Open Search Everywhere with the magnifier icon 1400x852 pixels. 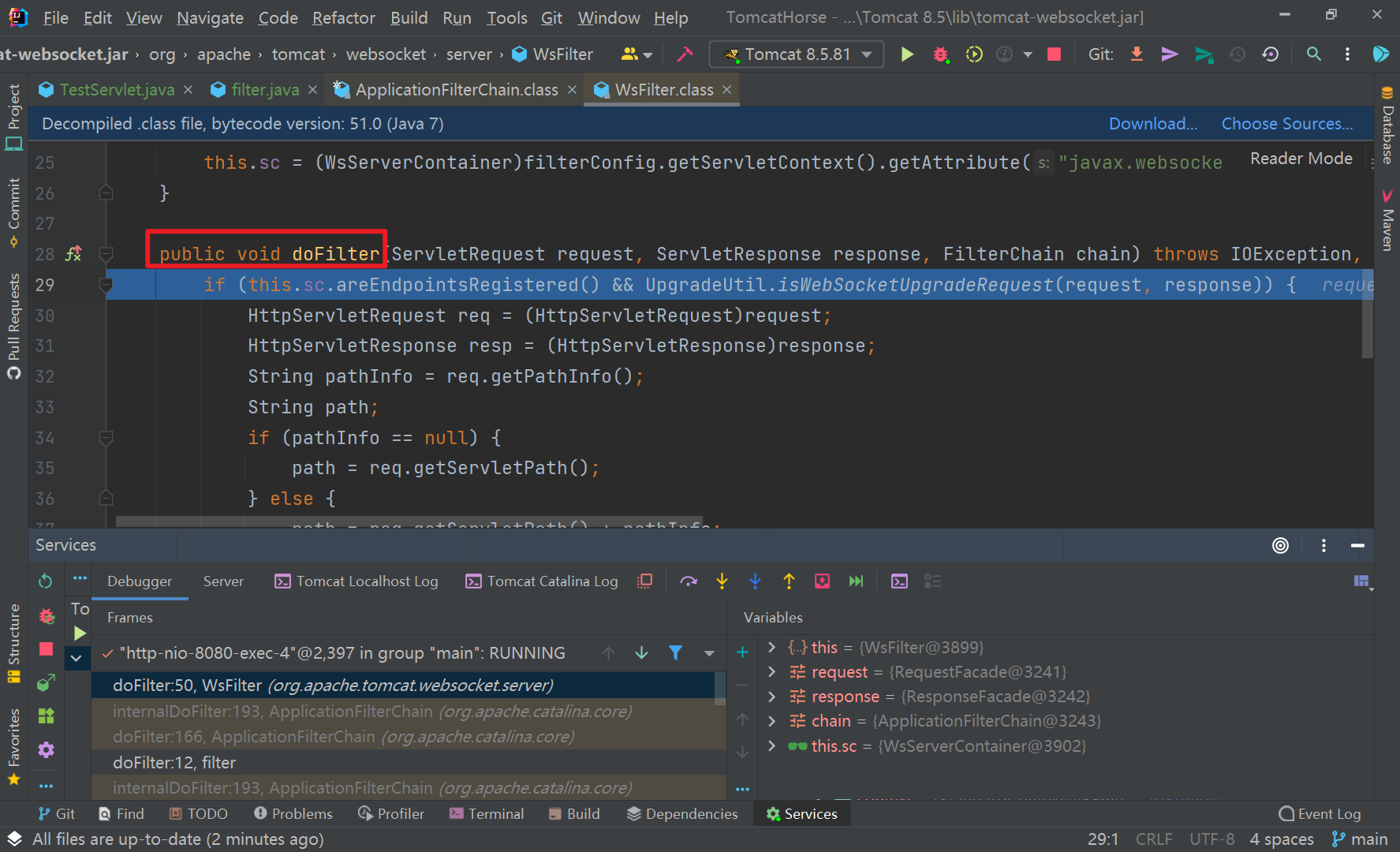(1313, 54)
